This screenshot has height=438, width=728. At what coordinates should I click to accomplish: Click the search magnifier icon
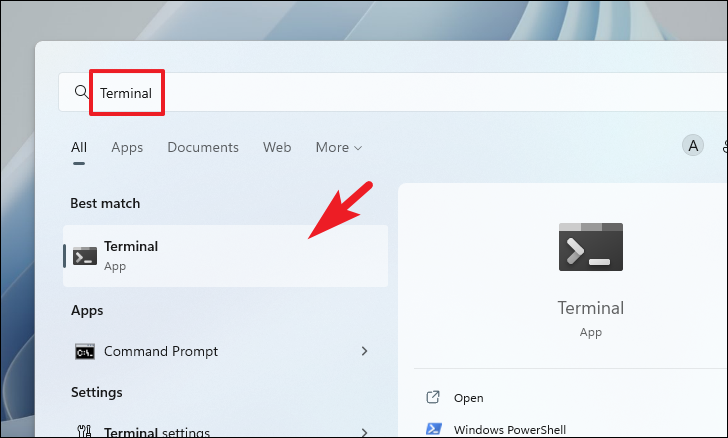pyautogui.click(x=81, y=92)
